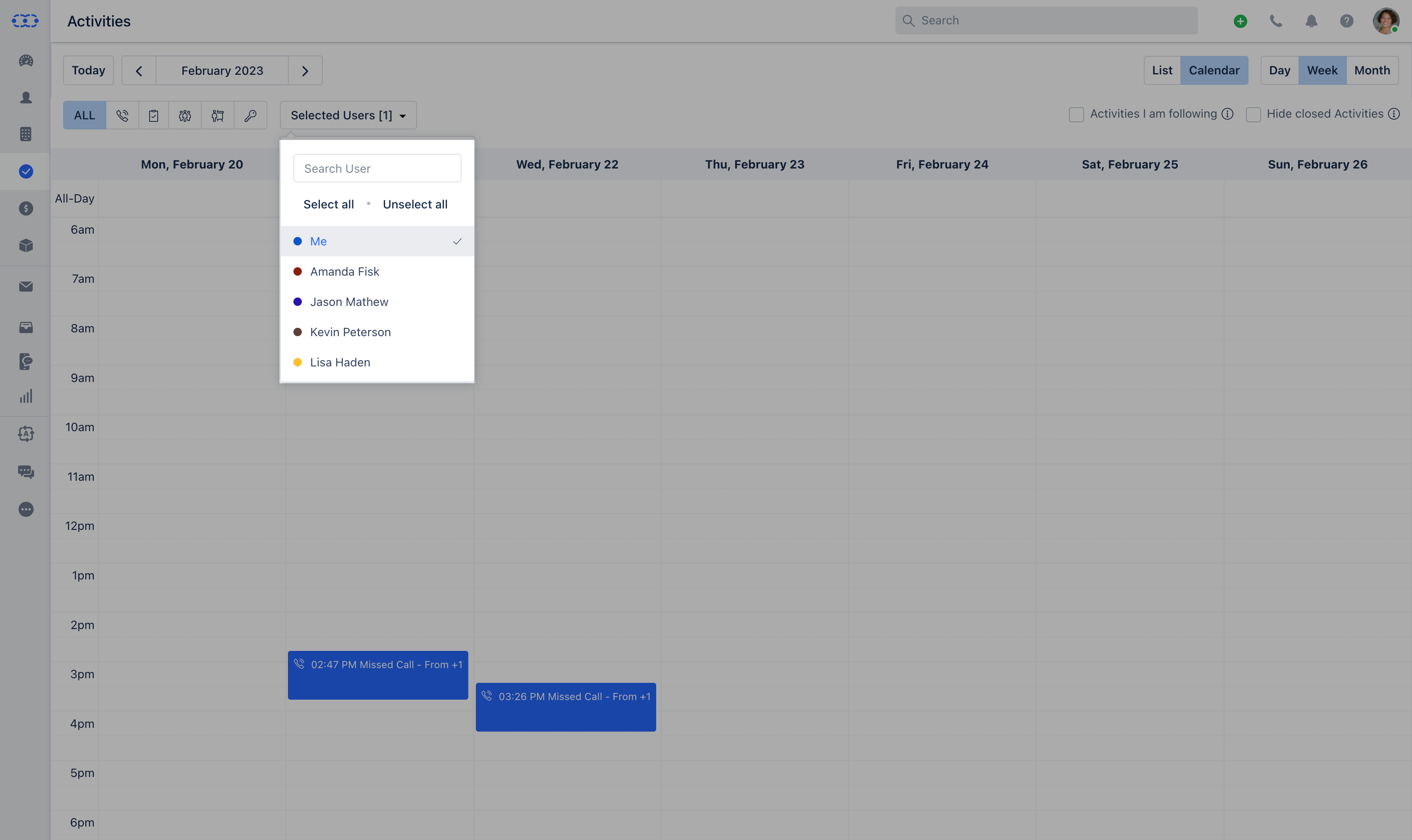Open the notifications bell icon
This screenshot has height=840, width=1412.
coord(1311,21)
